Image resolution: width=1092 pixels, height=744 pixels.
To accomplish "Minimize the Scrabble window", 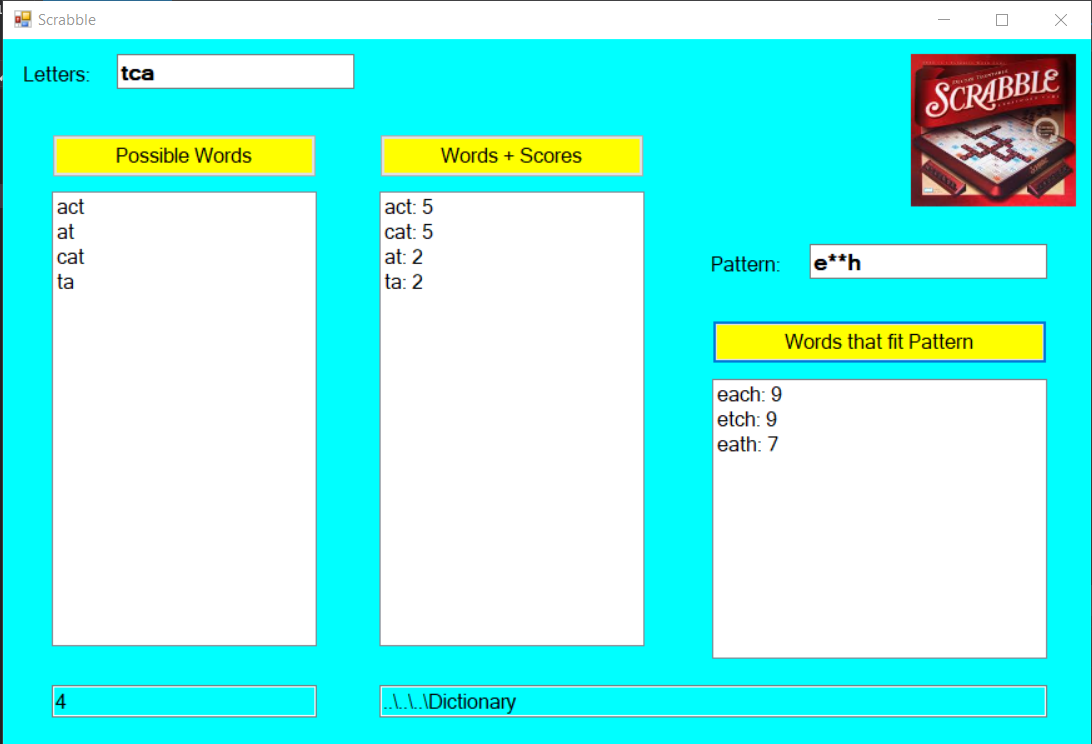I will 944,20.
